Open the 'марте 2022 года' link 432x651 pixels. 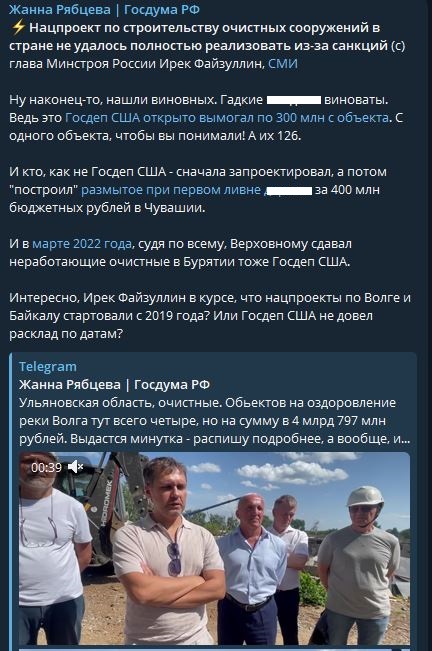82,244
